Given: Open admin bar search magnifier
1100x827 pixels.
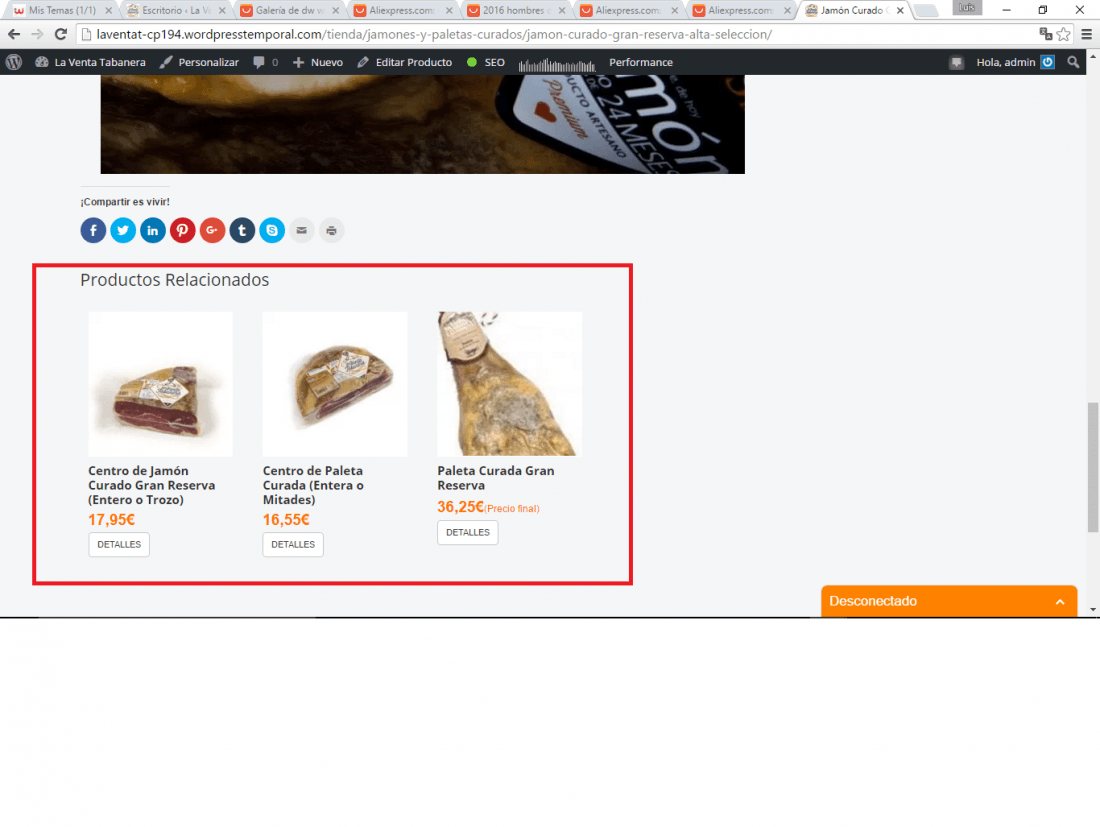Looking at the screenshot, I should click(1073, 62).
